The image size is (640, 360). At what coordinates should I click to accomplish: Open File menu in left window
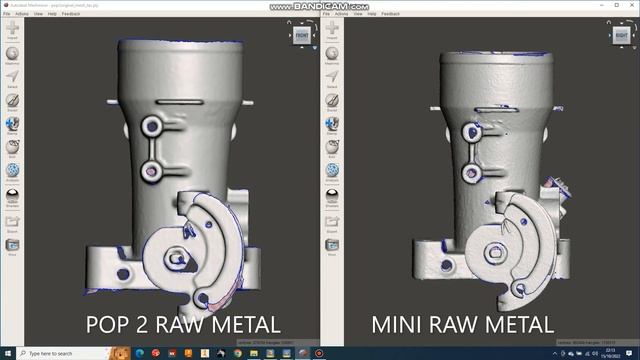(7, 14)
